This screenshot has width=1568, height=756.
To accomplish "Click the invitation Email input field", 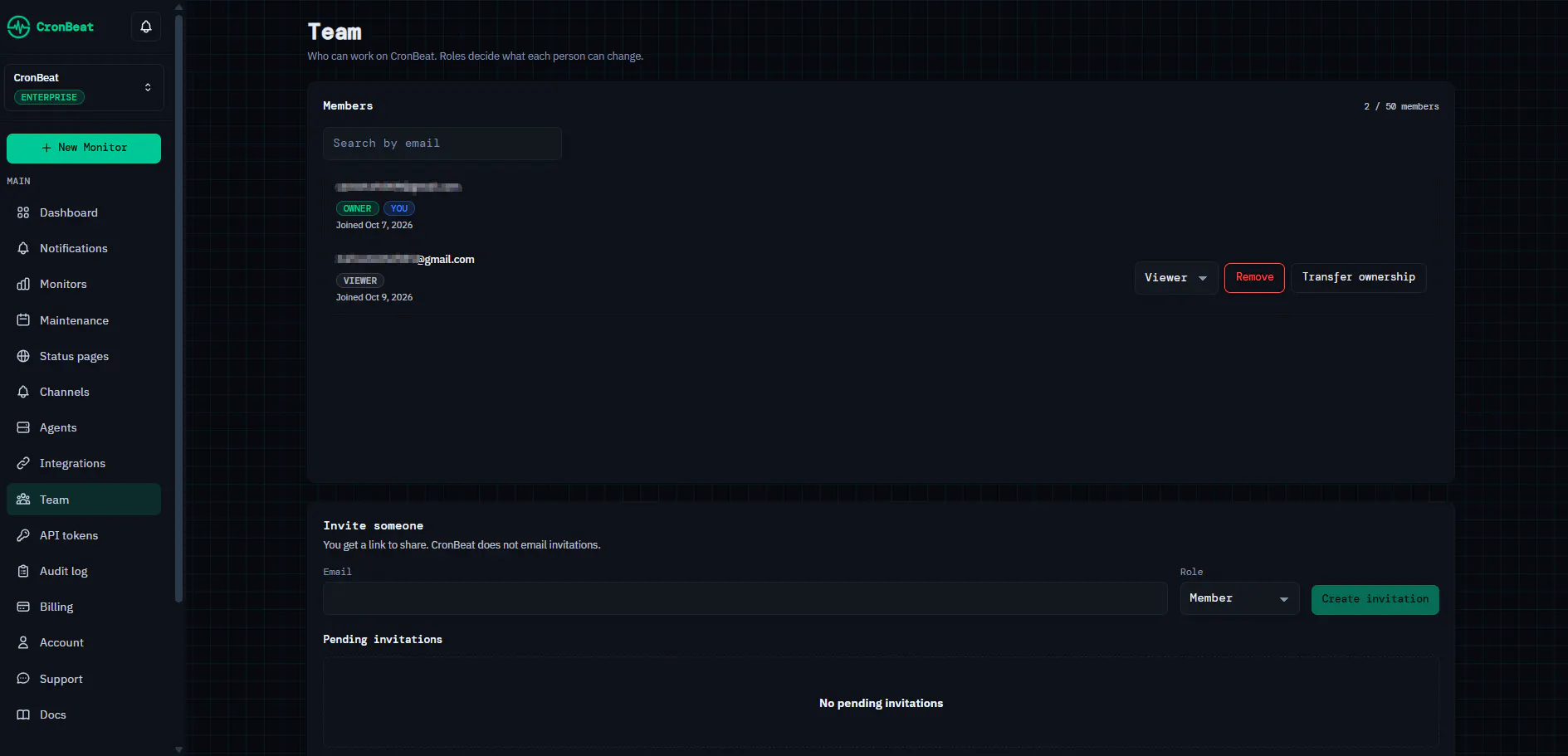I will [x=745, y=598].
